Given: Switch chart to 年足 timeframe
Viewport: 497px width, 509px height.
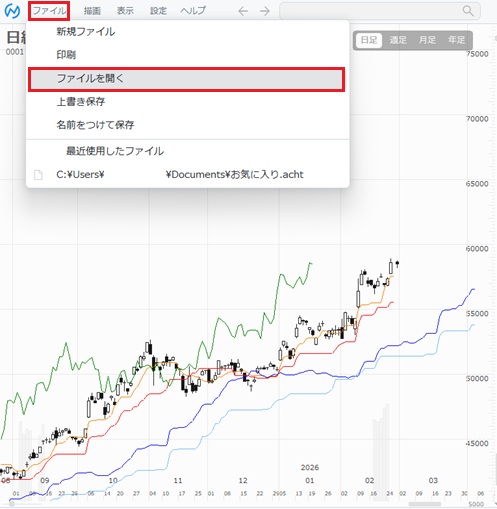Looking at the screenshot, I should 456,40.
